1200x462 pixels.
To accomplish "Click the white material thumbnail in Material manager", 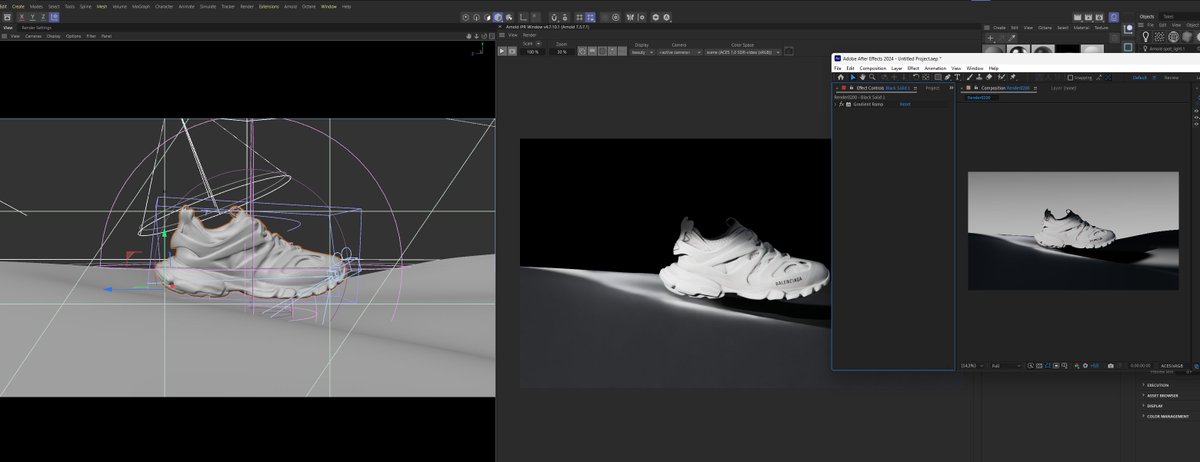I will coord(1092,49).
